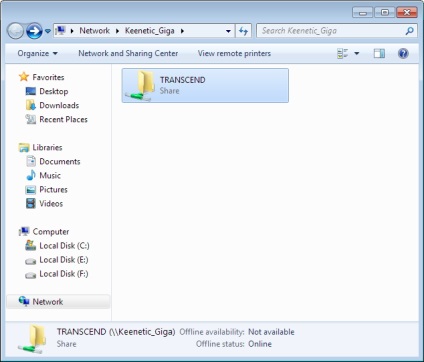The height and width of the screenshot is (362, 424).
Task: Click the search magnifier icon
Action: pyautogui.click(x=409, y=31)
